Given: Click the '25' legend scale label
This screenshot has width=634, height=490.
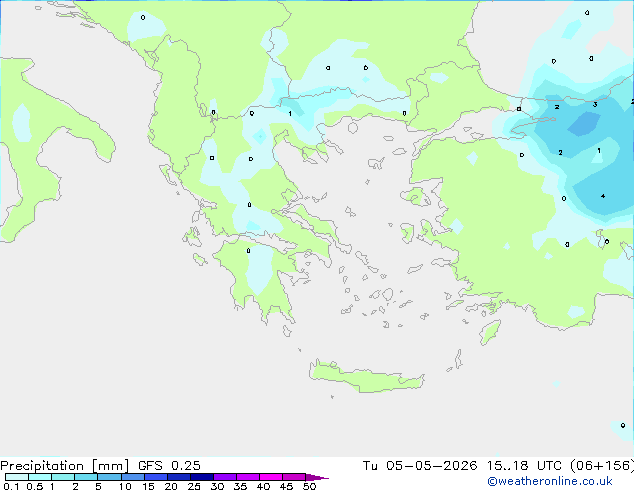Looking at the screenshot, I should pos(194,486).
